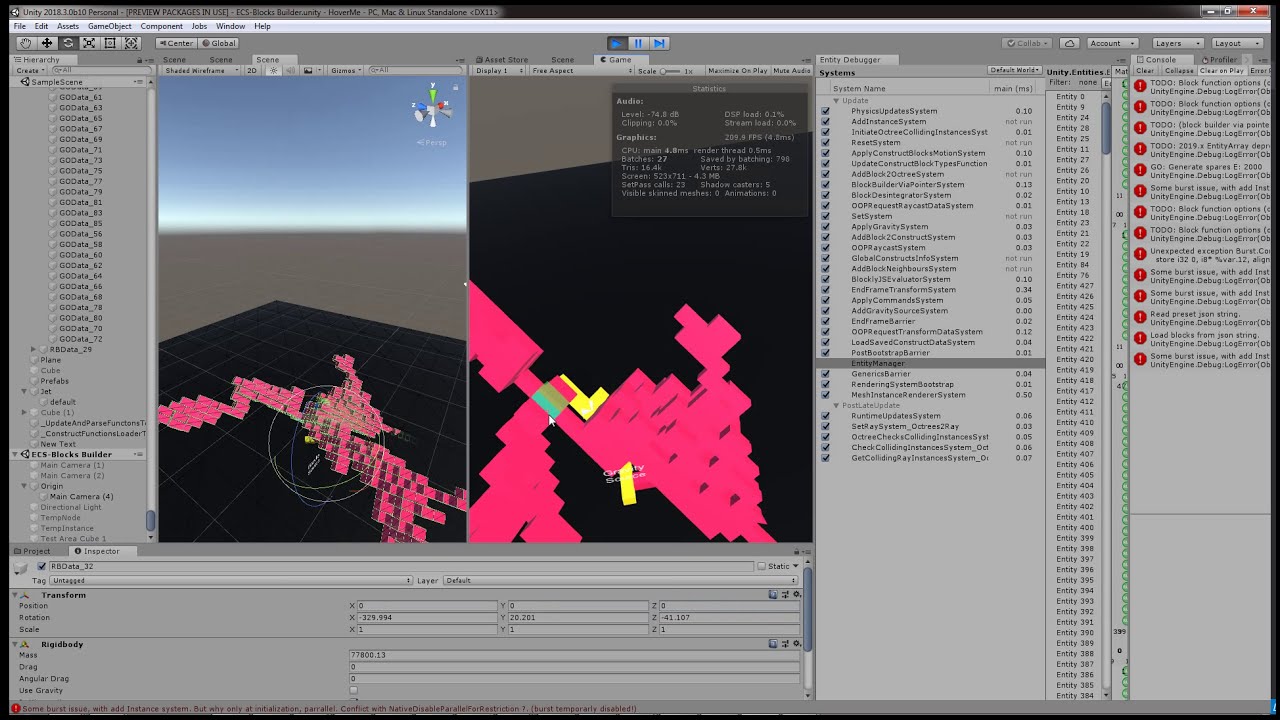The height and width of the screenshot is (720, 1280).
Task: Open the cloud services icon
Action: click(1069, 43)
